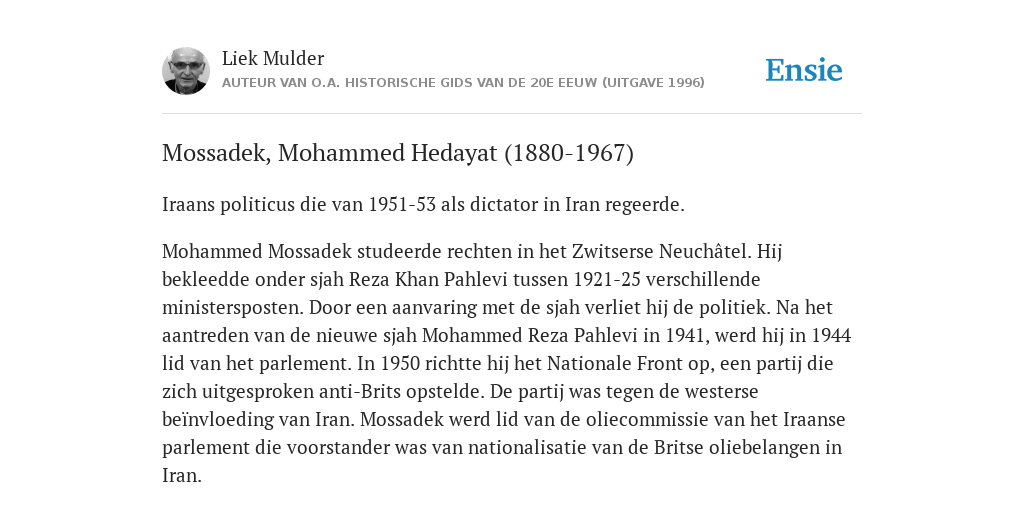
Task: Click the word ministersposten in the paragraph
Action: point(232,308)
